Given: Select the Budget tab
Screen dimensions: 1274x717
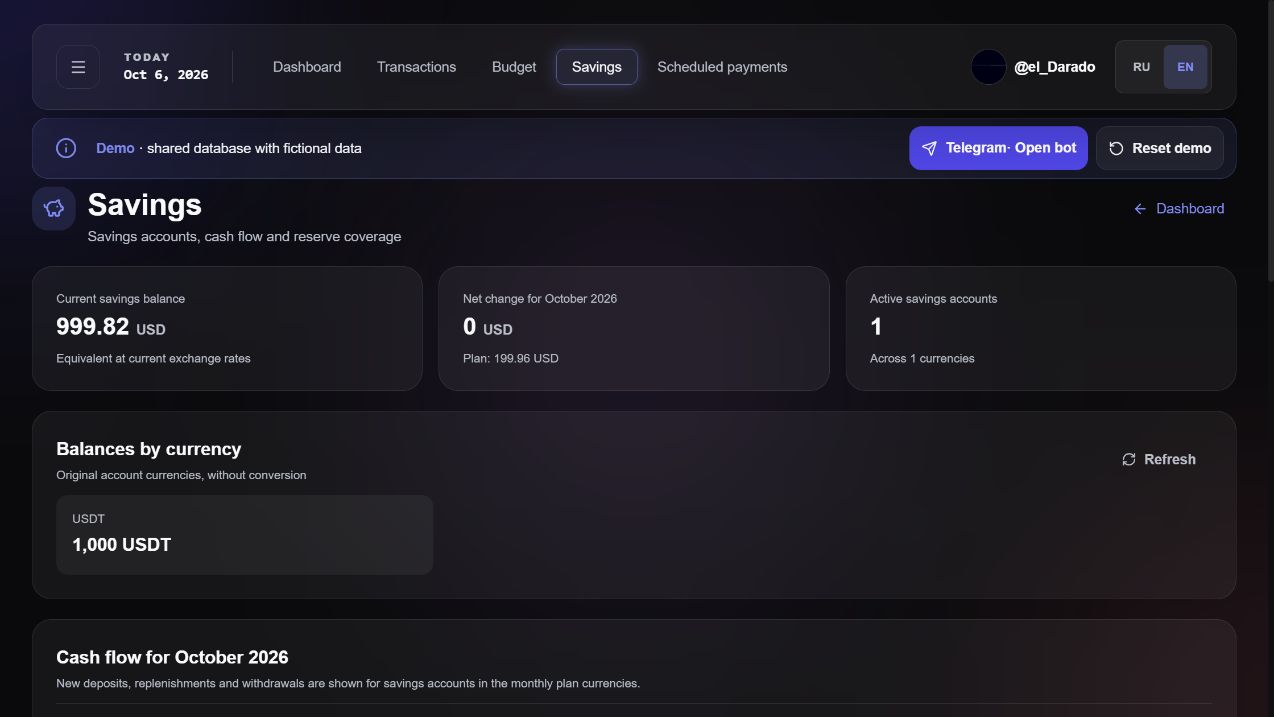Looking at the screenshot, I should tap(514, 67).
